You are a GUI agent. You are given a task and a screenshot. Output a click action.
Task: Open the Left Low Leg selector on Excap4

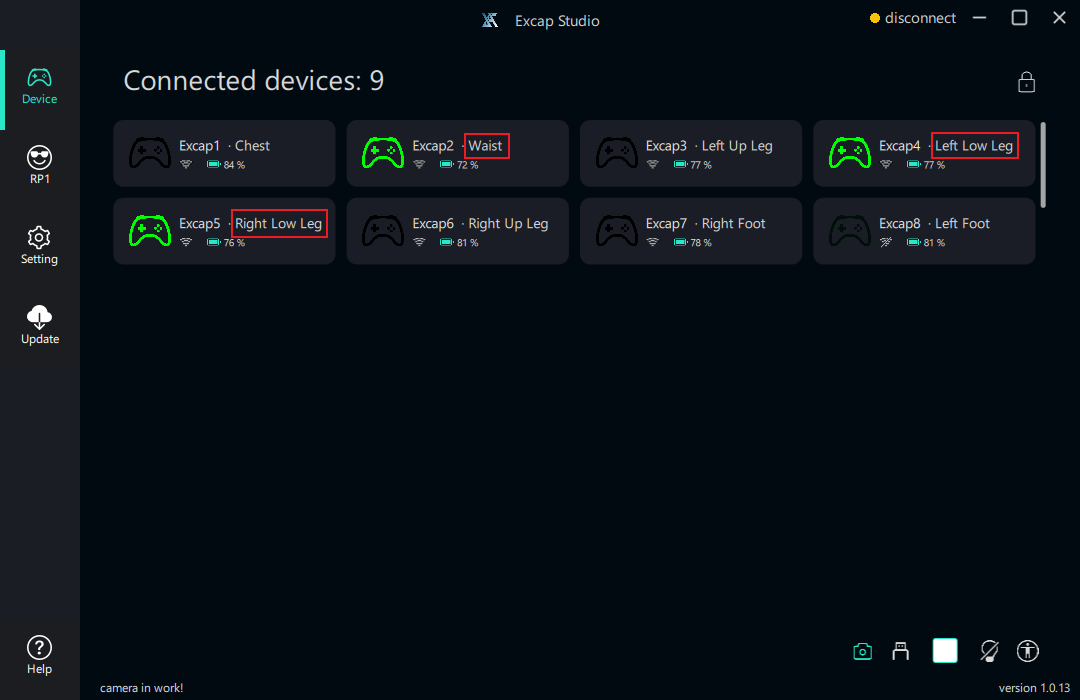[974, 146]
